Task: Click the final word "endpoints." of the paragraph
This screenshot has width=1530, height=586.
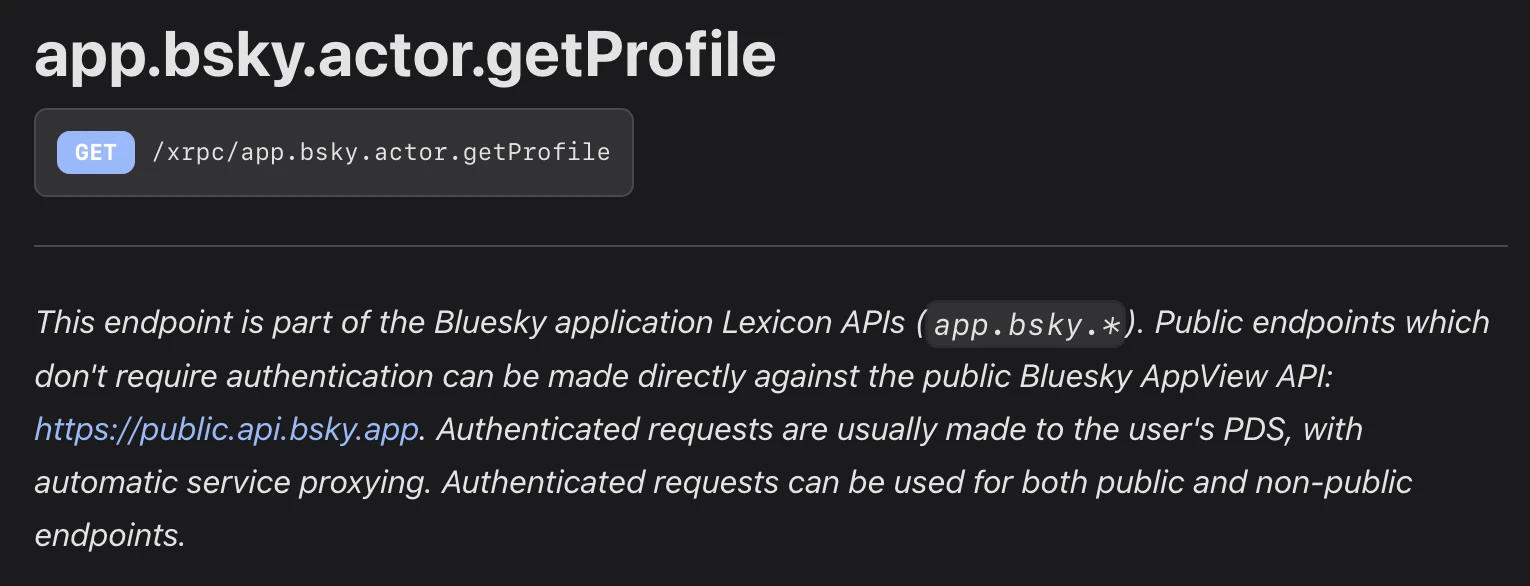Action: coord(110,535)
